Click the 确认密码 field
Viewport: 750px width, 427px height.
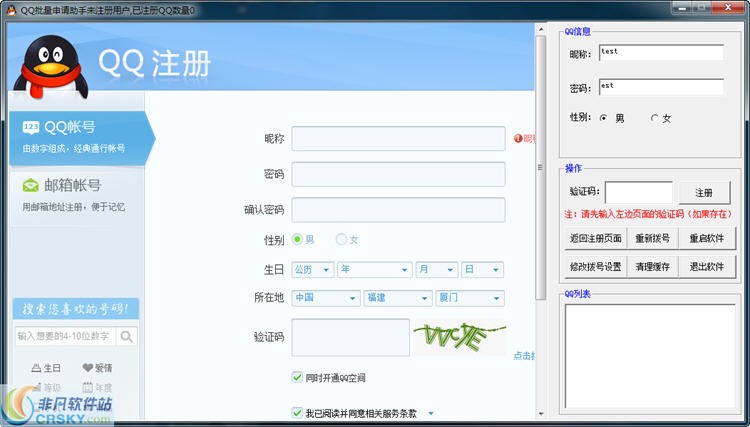pos(398,209)
